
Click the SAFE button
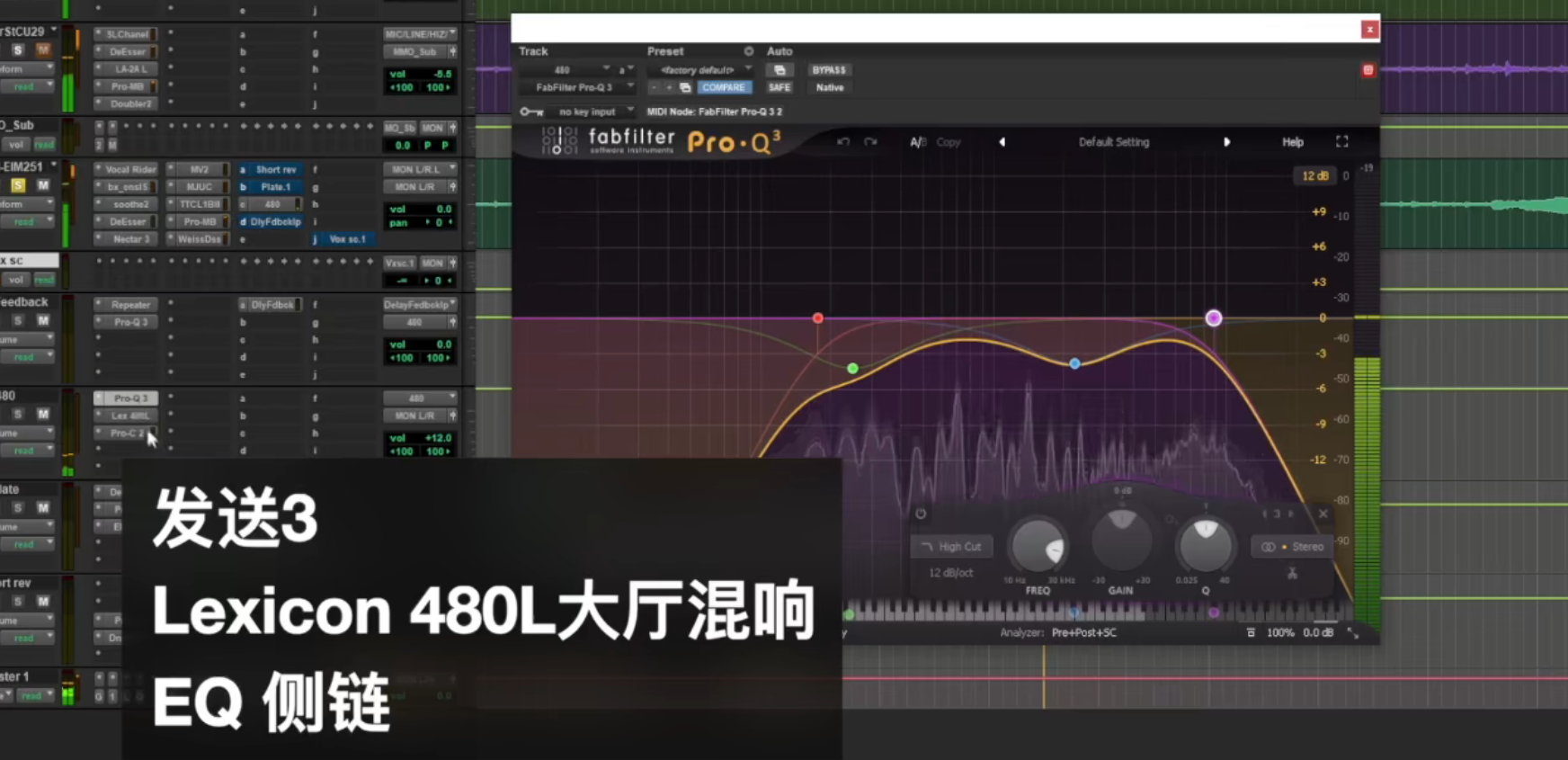pos(780,87)
